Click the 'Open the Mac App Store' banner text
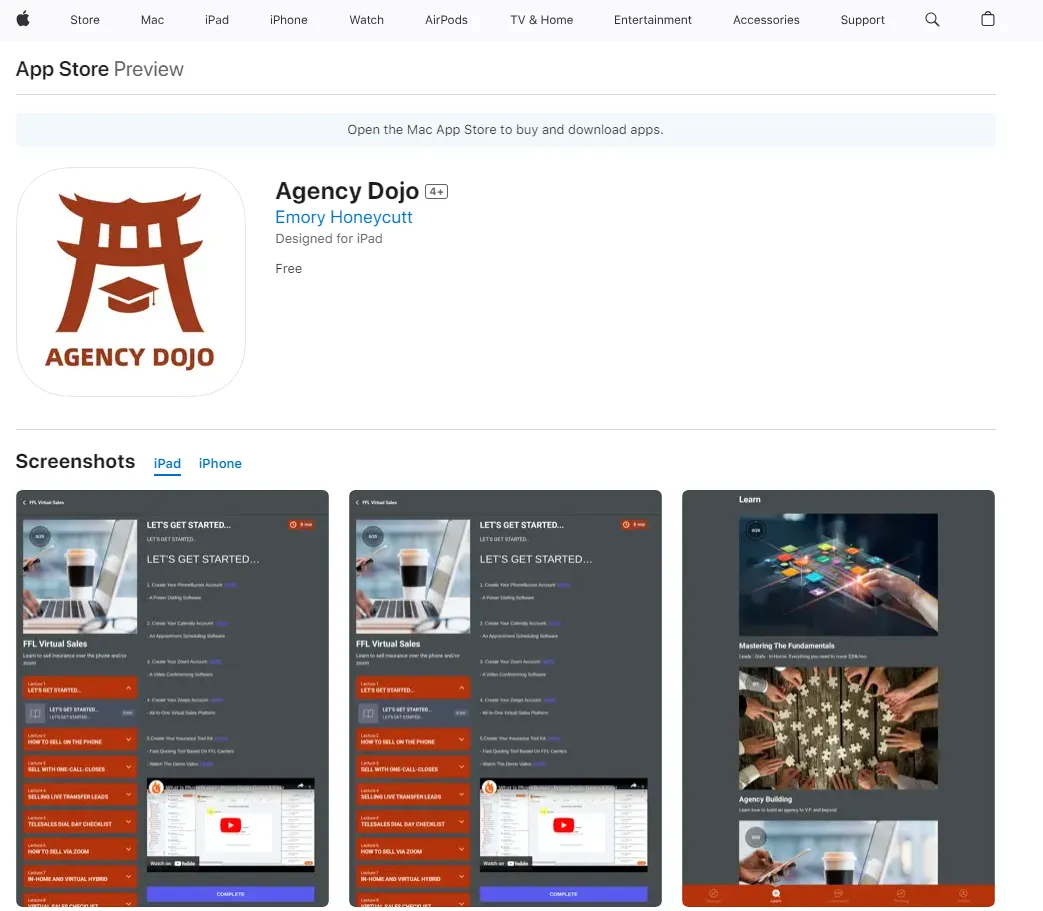The width and height of the screenshot is (1043, 911). (x=506, y=130)
